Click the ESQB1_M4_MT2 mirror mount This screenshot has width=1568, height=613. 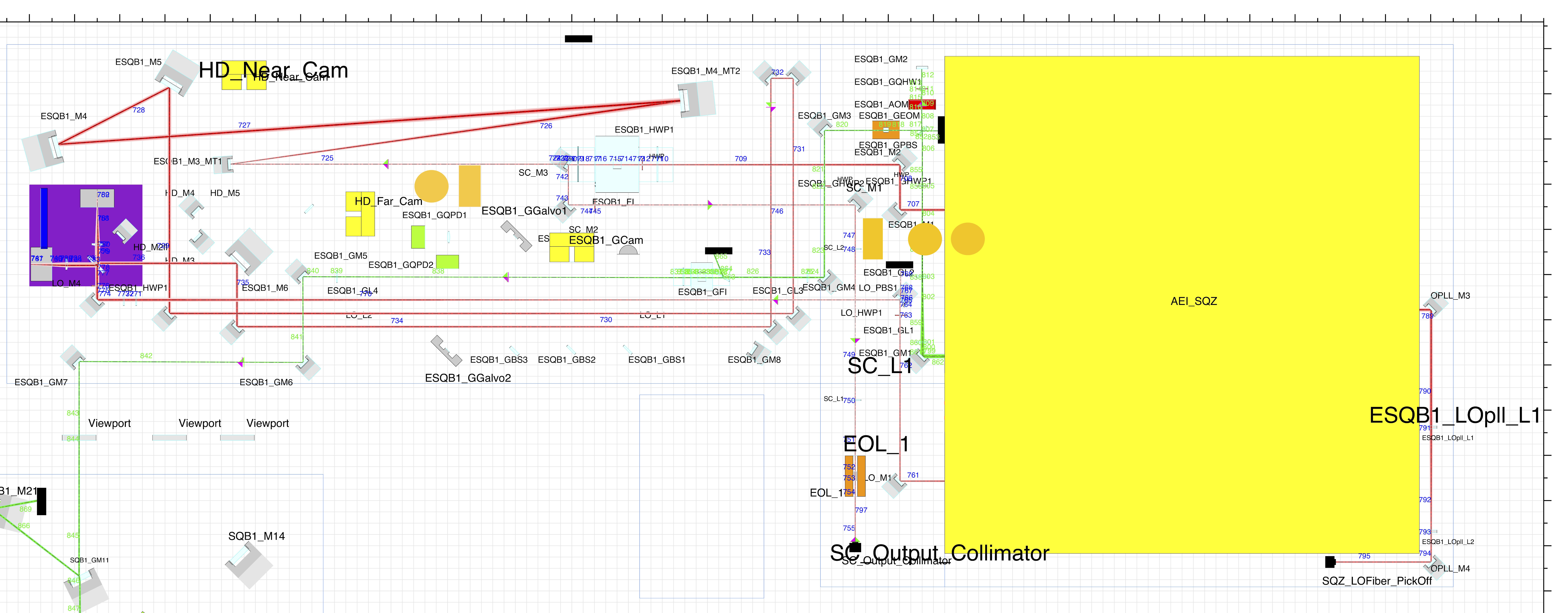click(x=698, y=99)
